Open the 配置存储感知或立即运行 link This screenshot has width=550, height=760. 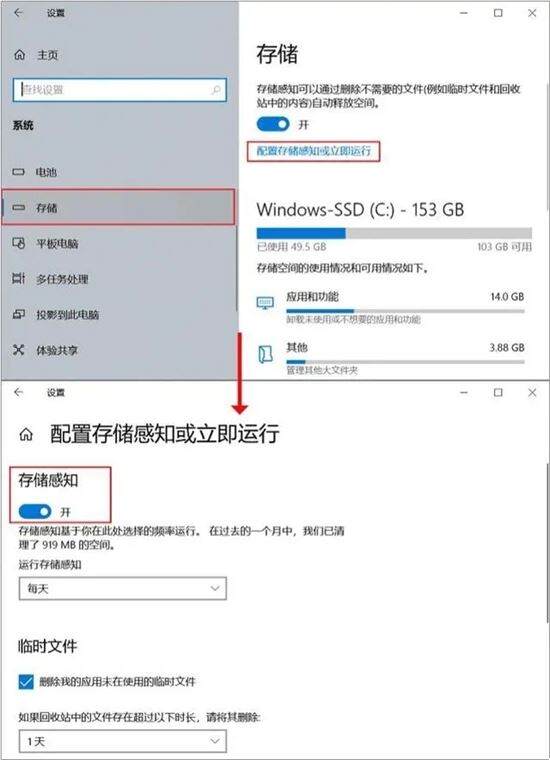pos(314,151)
